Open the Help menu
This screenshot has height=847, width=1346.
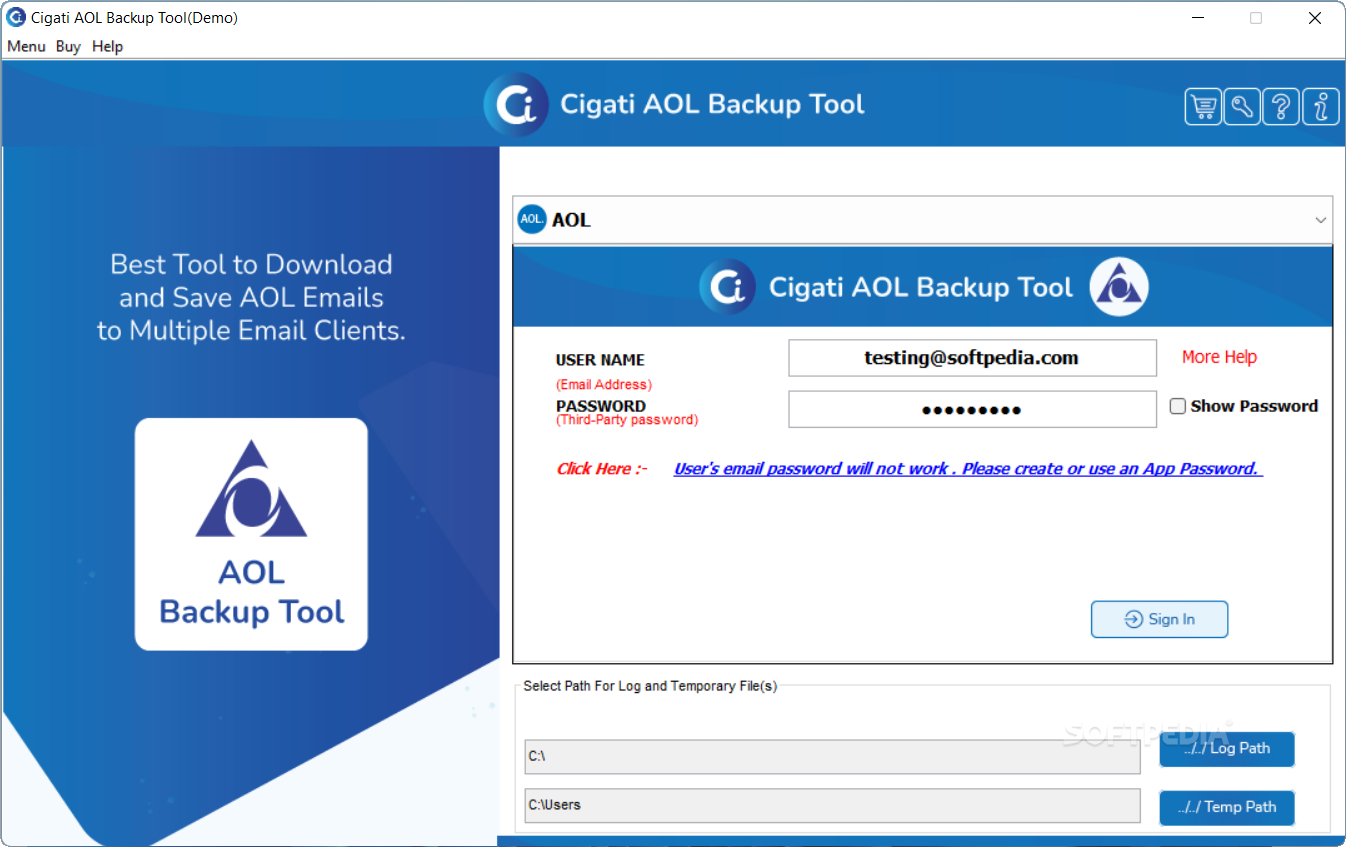[107, 46]
